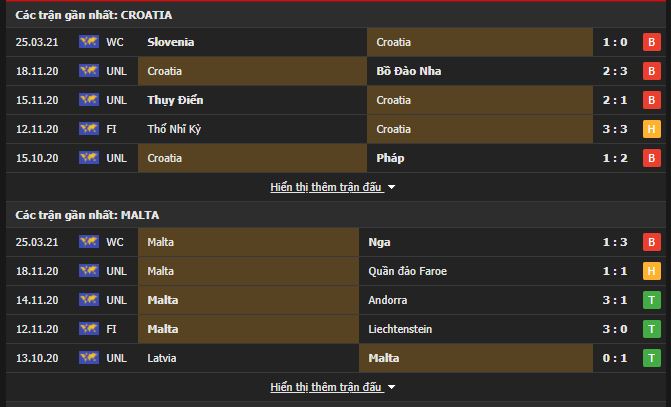Click the flag icon for Slovenia vs Croatia match
Image resolution: width=671 pixels, height=407 pixels.
pos(89,42)
